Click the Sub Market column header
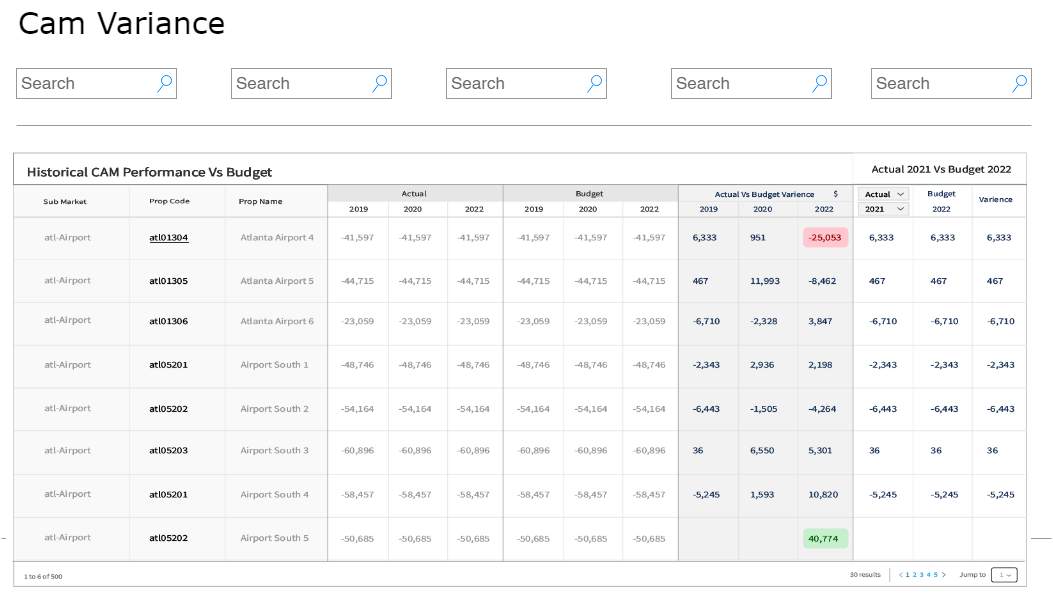The height and width of the screenshot is (600, 1053). pyautogui.click(x=65, y=202)
